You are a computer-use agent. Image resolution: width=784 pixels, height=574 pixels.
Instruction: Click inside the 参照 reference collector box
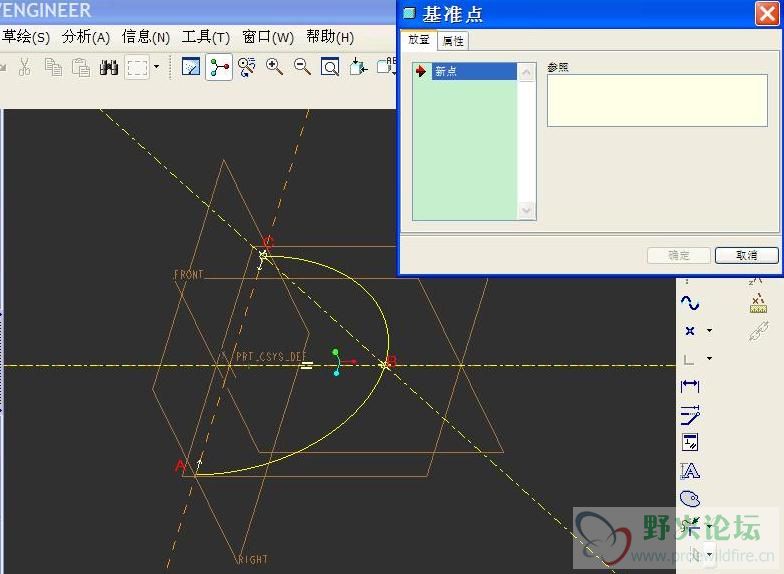pos(657,100)
